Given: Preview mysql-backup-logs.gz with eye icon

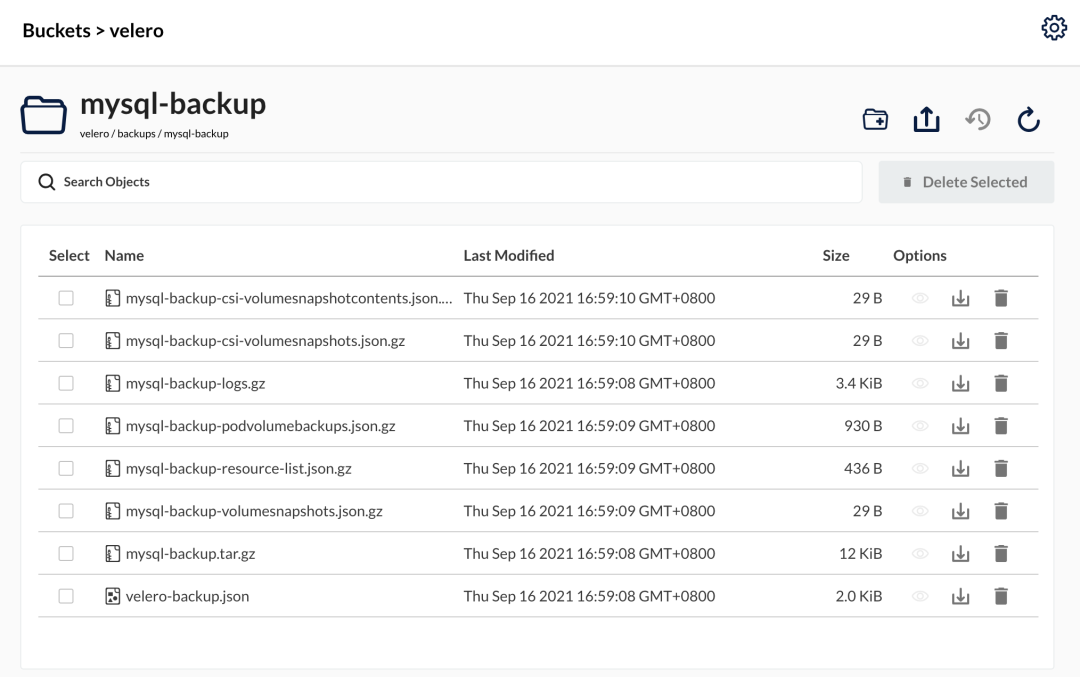Looking at the screenshot, I should click(920, 384).
